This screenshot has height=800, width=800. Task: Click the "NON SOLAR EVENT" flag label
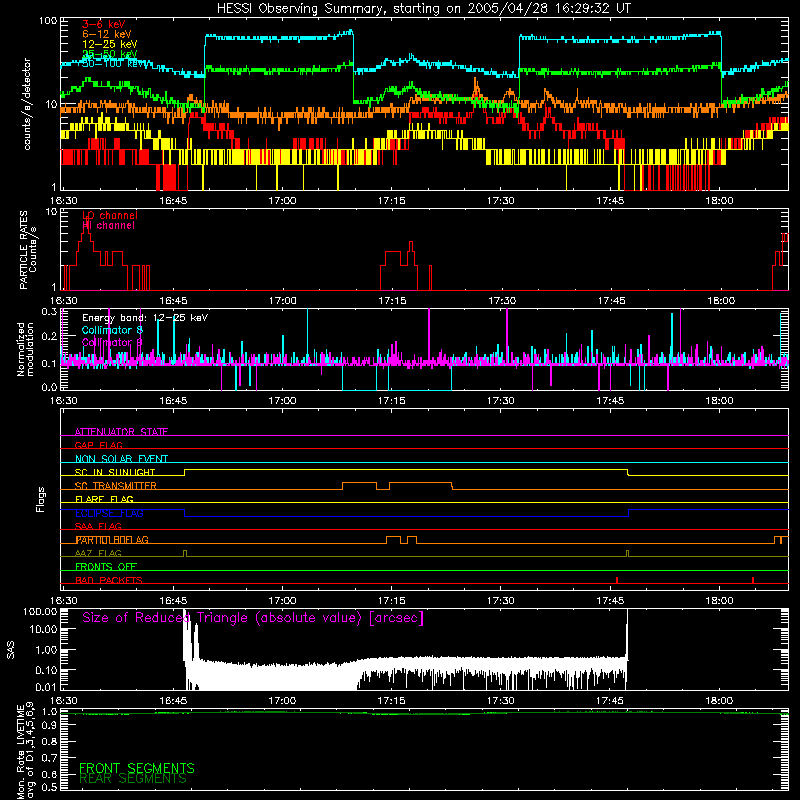pyautogui.click(x=121, y=459)
